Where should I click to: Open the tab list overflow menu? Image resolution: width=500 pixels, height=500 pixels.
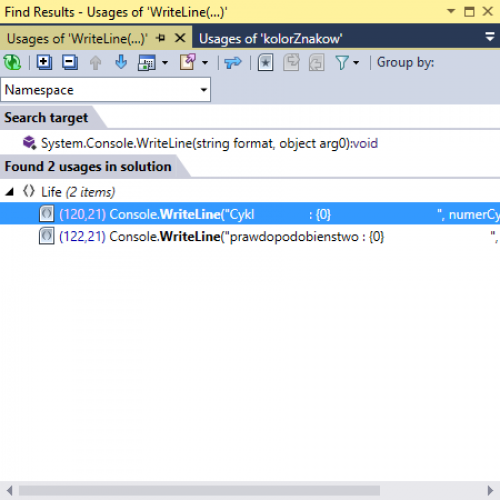click(490, 37)
